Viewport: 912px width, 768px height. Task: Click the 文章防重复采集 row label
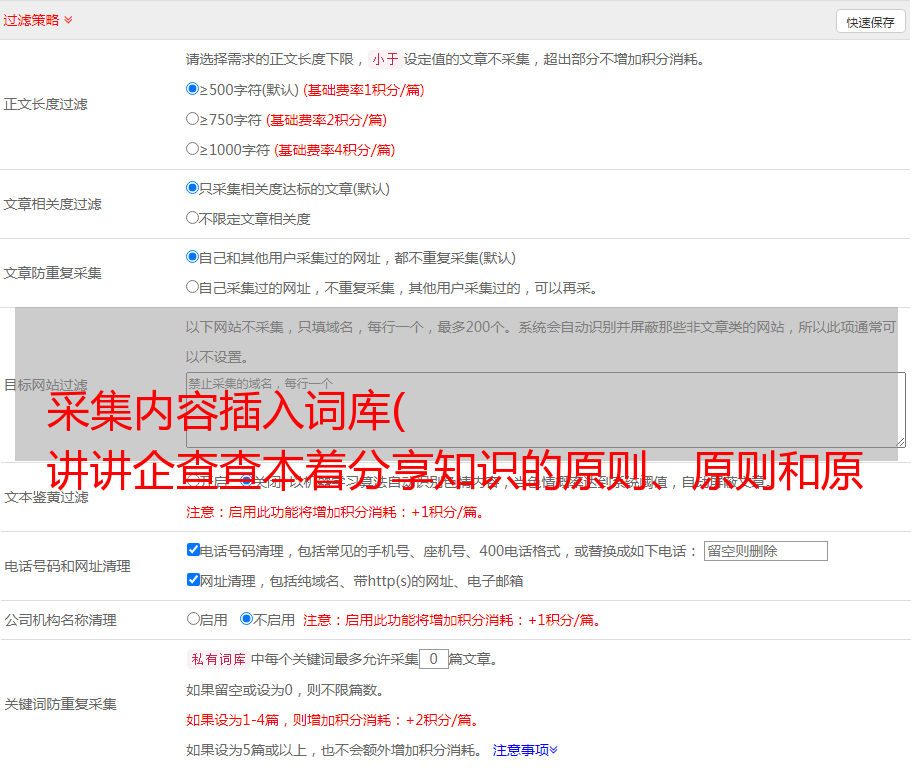point(53,273)
